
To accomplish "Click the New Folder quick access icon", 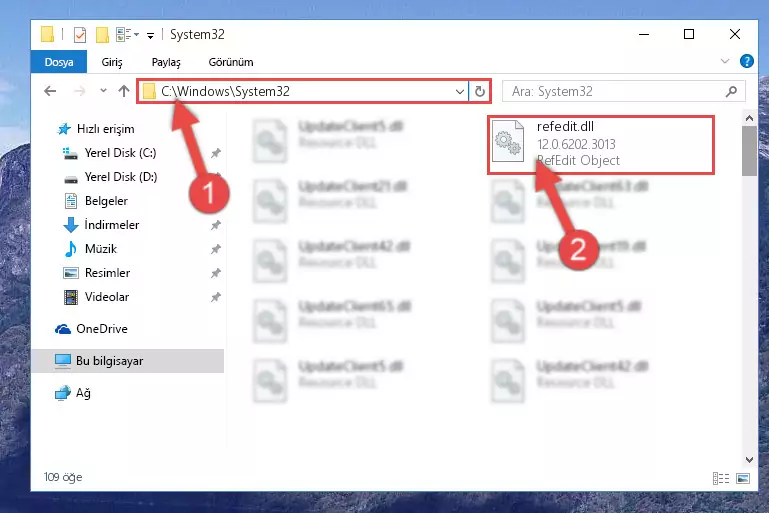I will [102, 35].
